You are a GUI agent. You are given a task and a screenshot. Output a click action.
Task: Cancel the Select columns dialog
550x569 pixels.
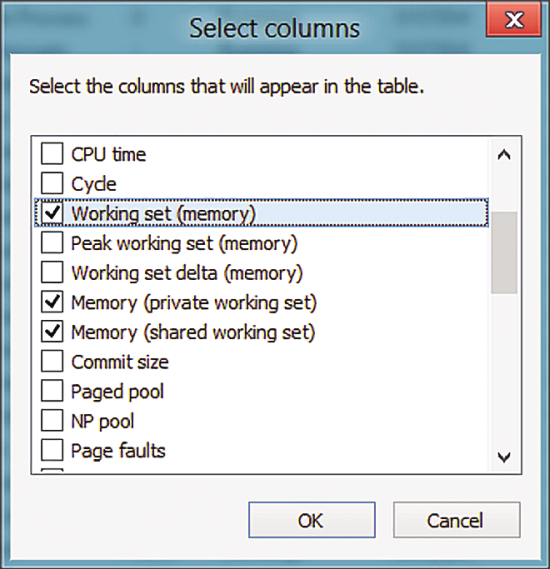456,520
